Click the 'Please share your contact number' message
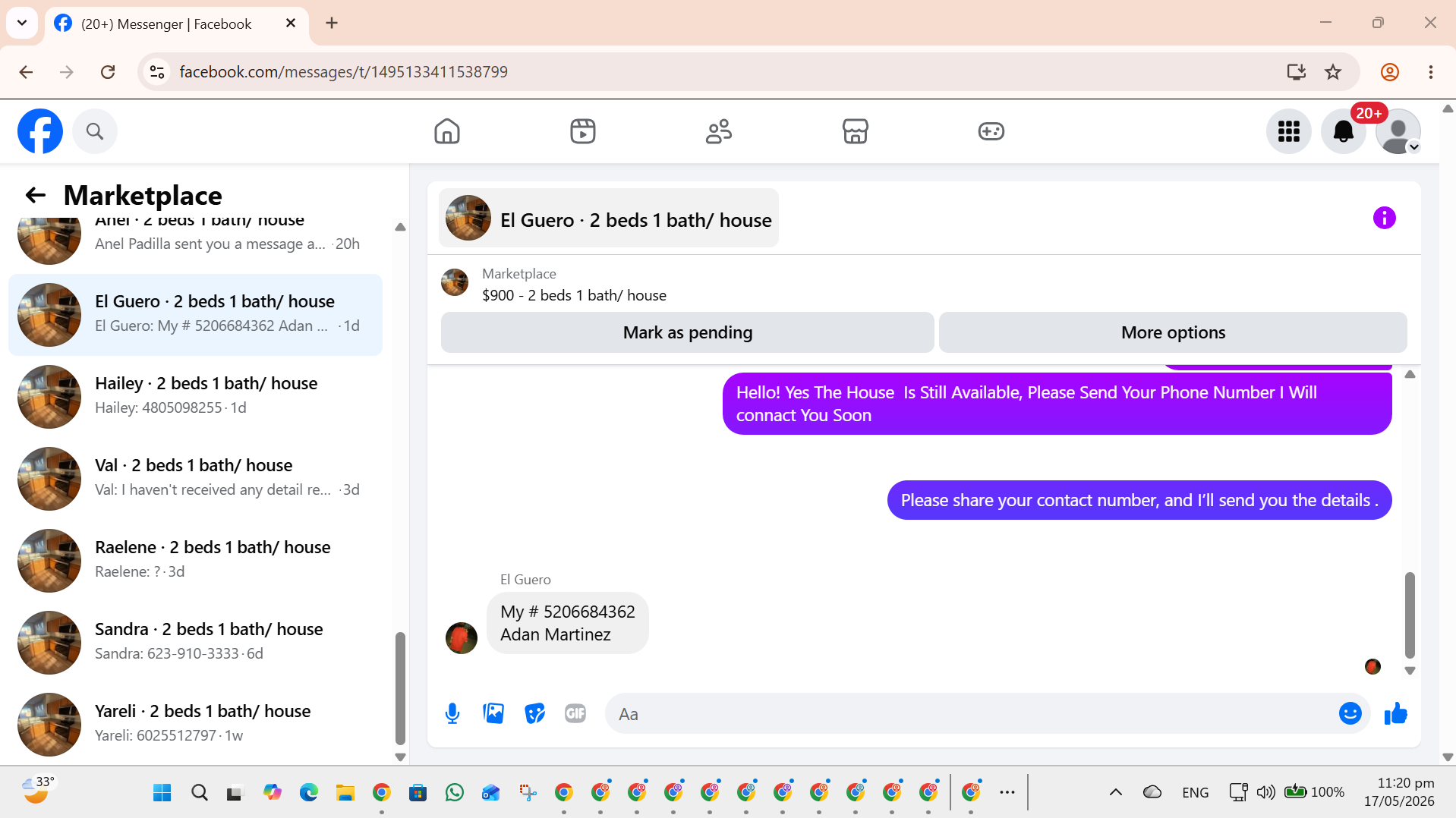This screenshot has height=818, width=1456. point(1139,500)
